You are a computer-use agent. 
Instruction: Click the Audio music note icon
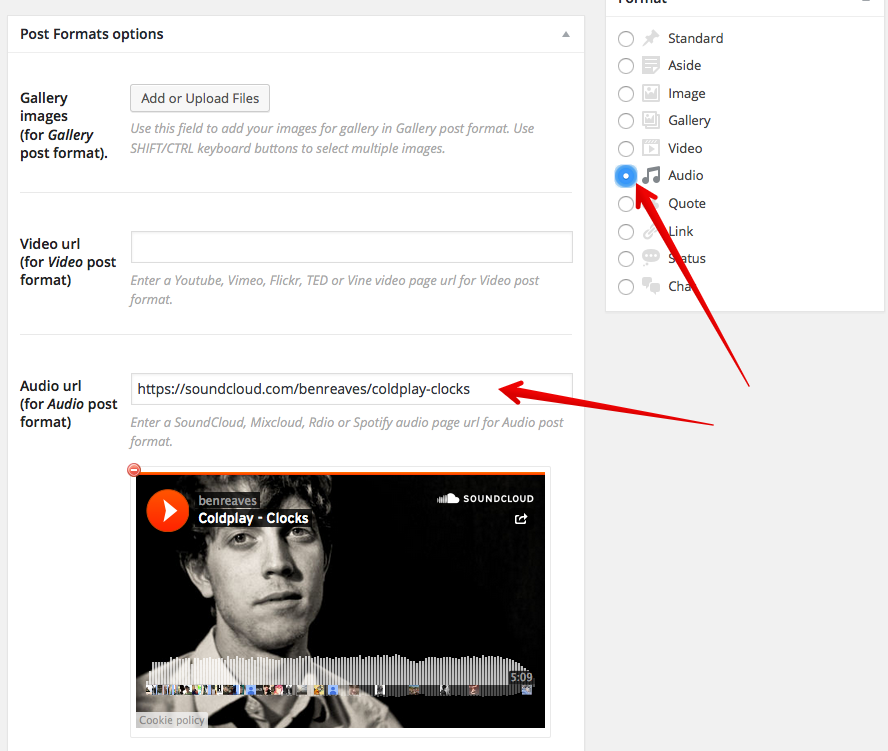(x=652, y=176)
